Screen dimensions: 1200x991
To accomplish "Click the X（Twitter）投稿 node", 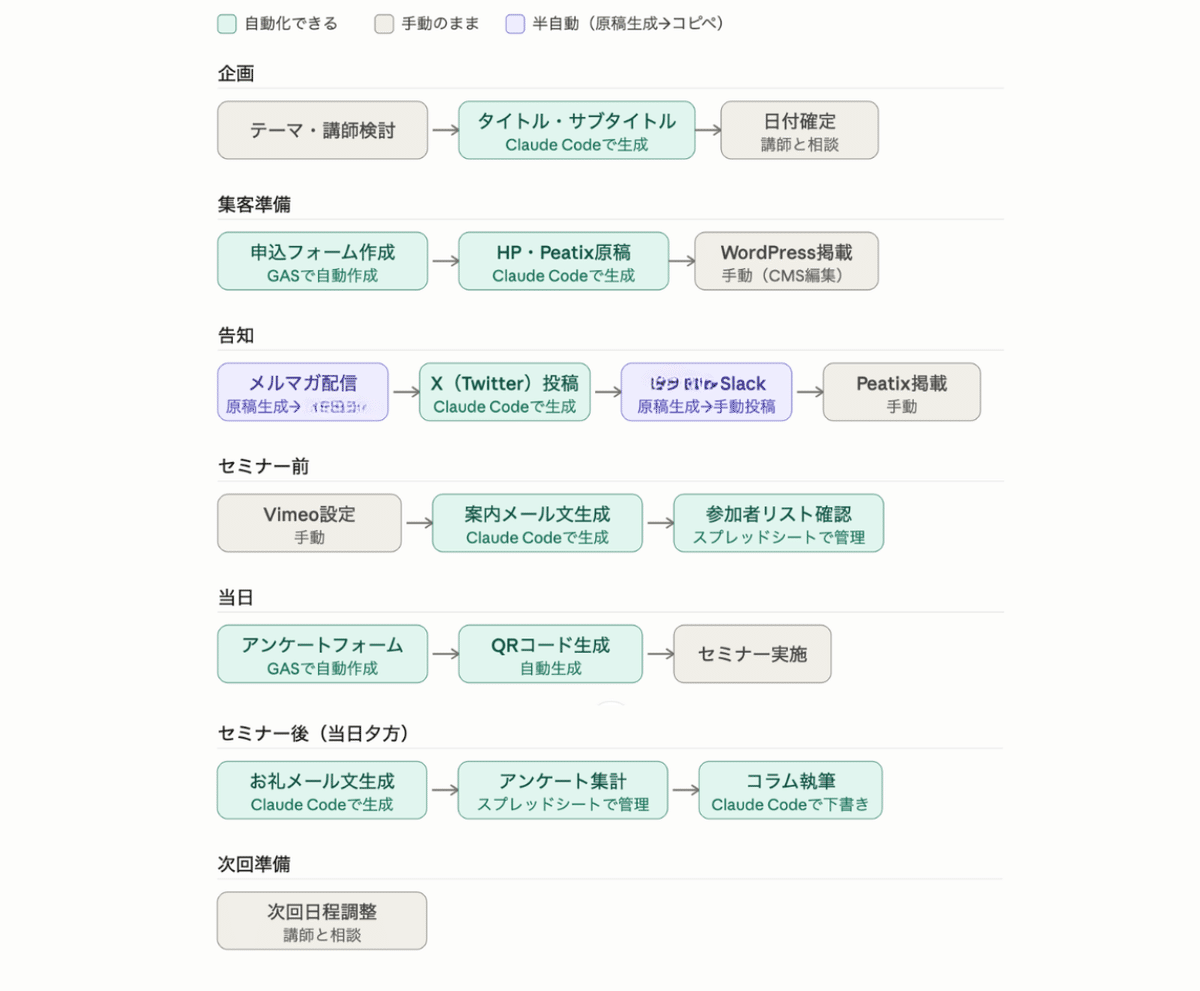I will (504, 392).
